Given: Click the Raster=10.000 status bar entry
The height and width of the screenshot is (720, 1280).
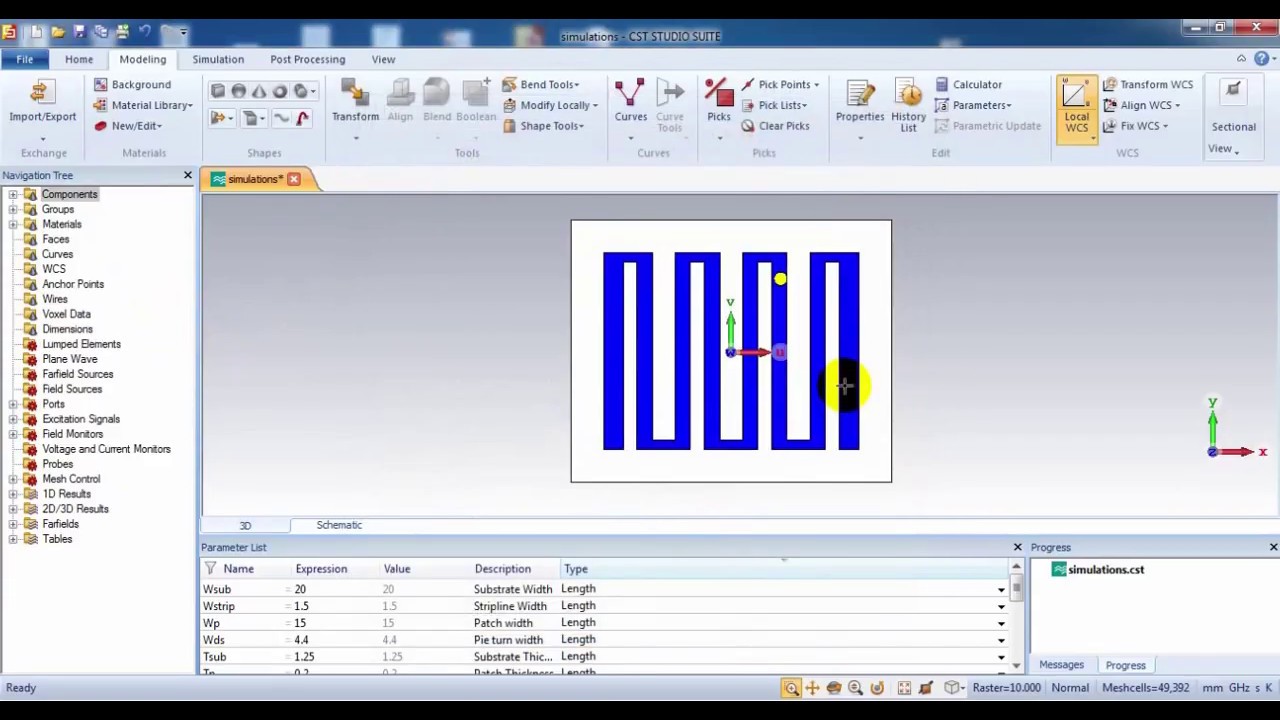Looking at the screenshot, I should pyautogui.click(x=1006, y=688).
